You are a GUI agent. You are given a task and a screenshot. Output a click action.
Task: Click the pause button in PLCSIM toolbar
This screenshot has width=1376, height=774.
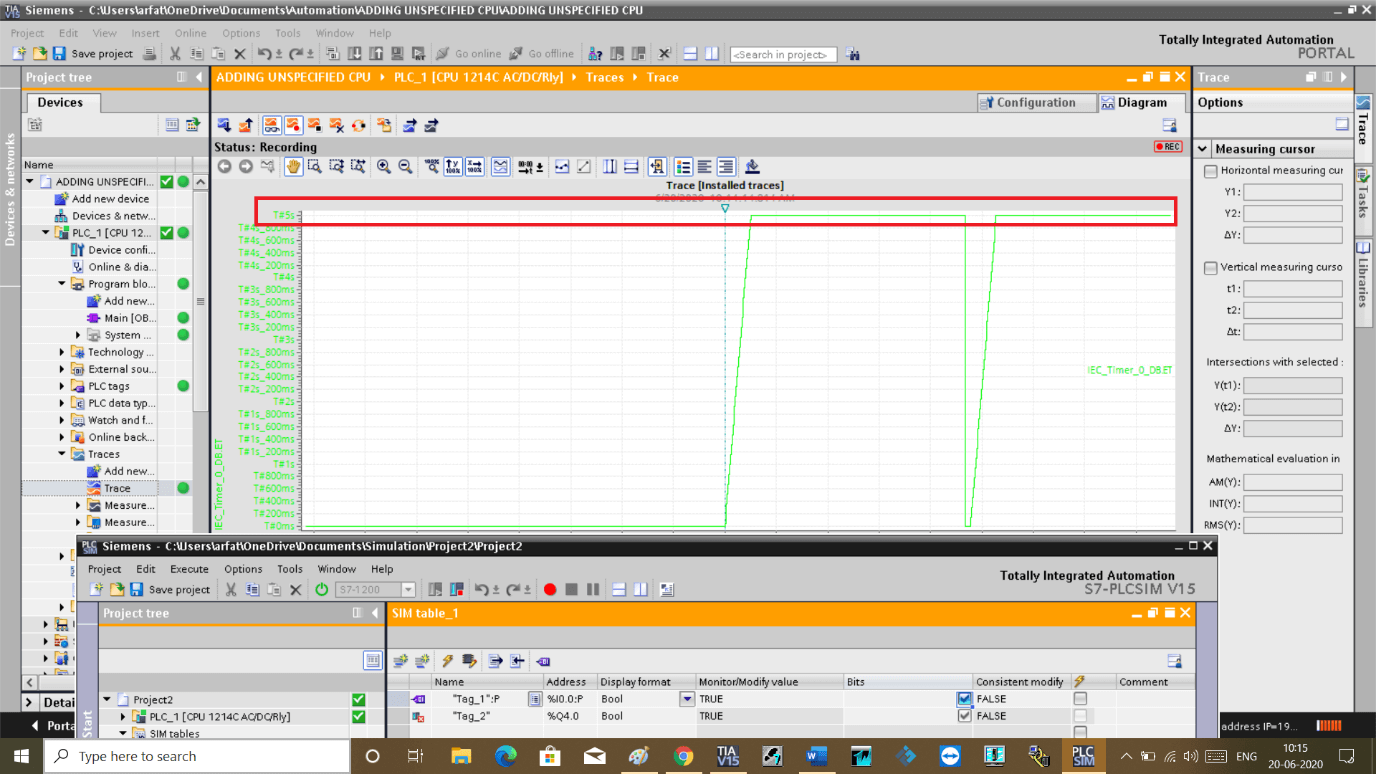pos(592,589)
